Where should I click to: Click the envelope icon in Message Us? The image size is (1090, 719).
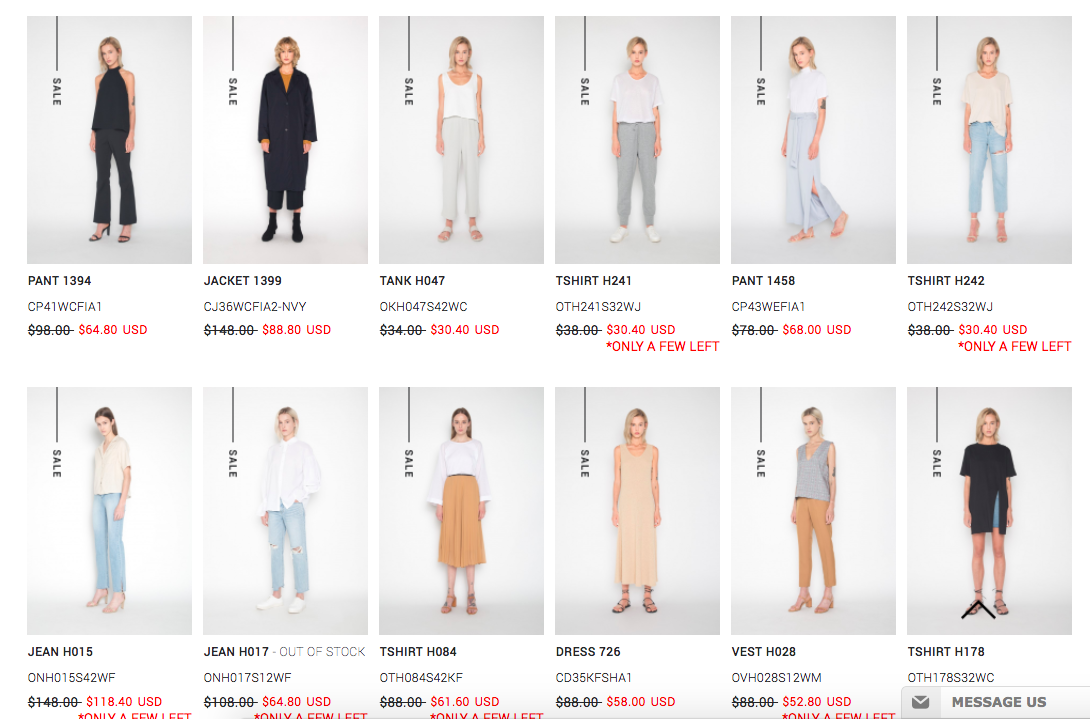pos(920,702)
